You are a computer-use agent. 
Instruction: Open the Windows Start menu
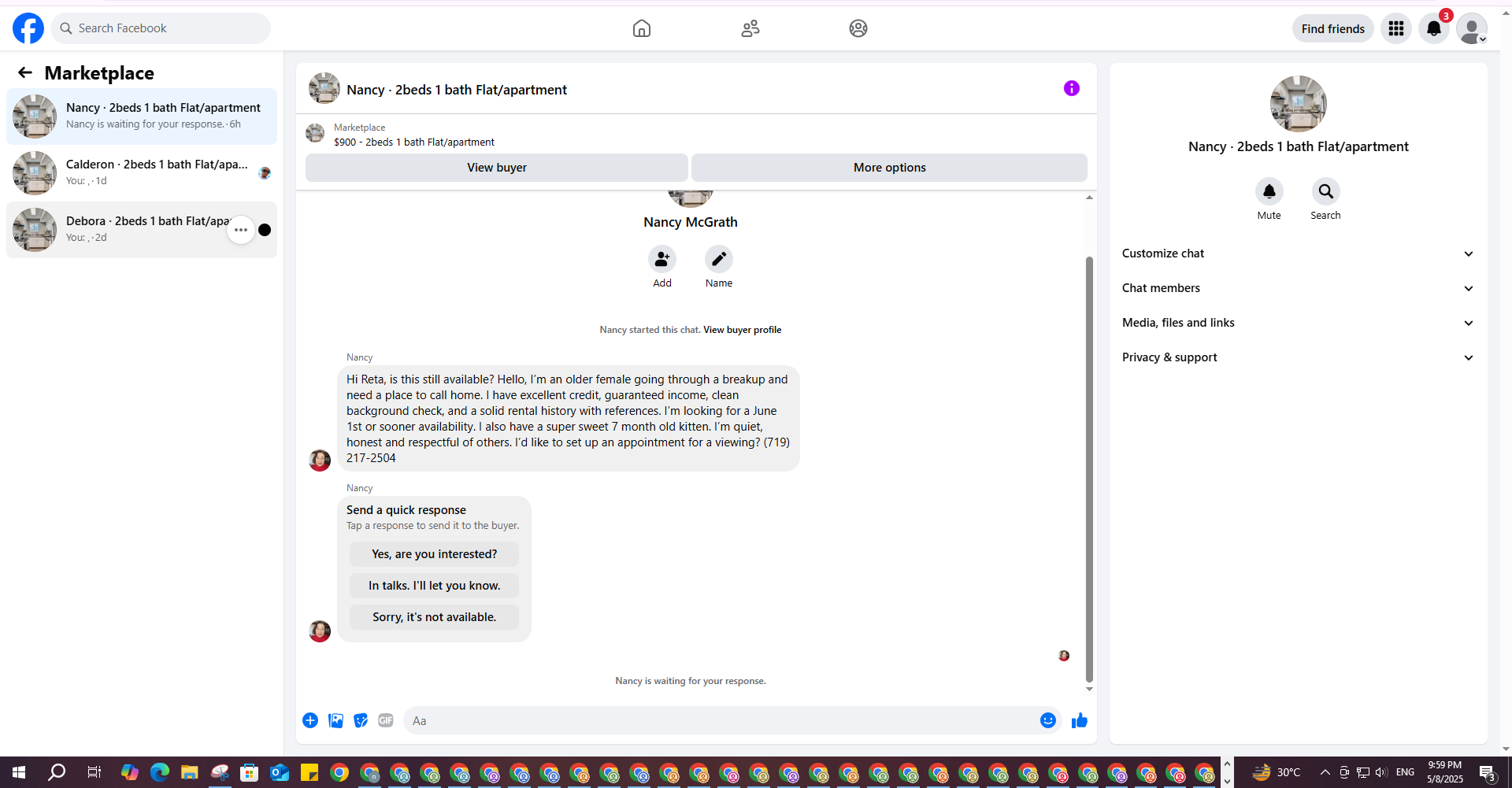click(19, 772)
